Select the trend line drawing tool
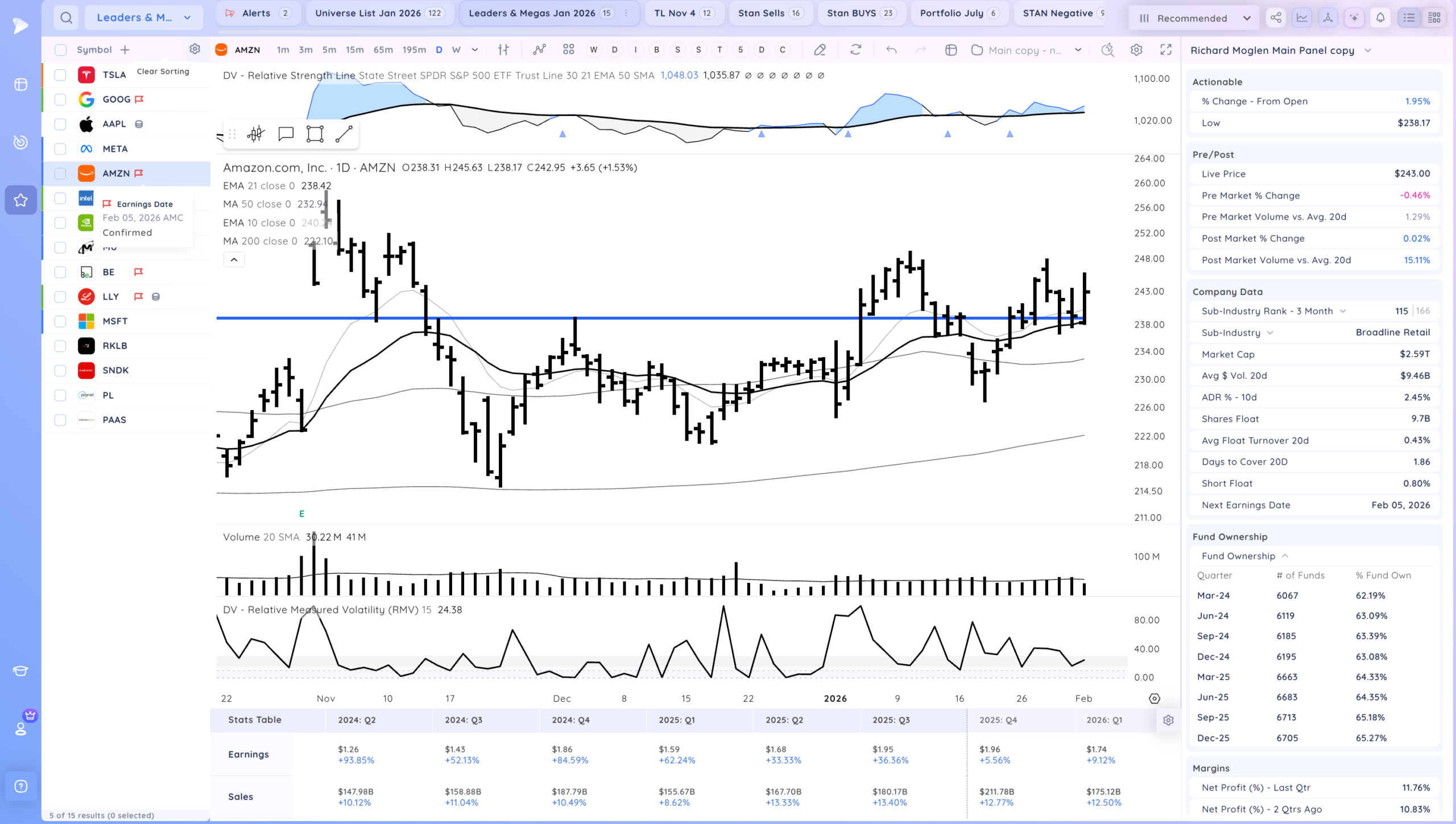Image resolution: width=1456 pixels, height=824 pixels. tap(344, 134)
